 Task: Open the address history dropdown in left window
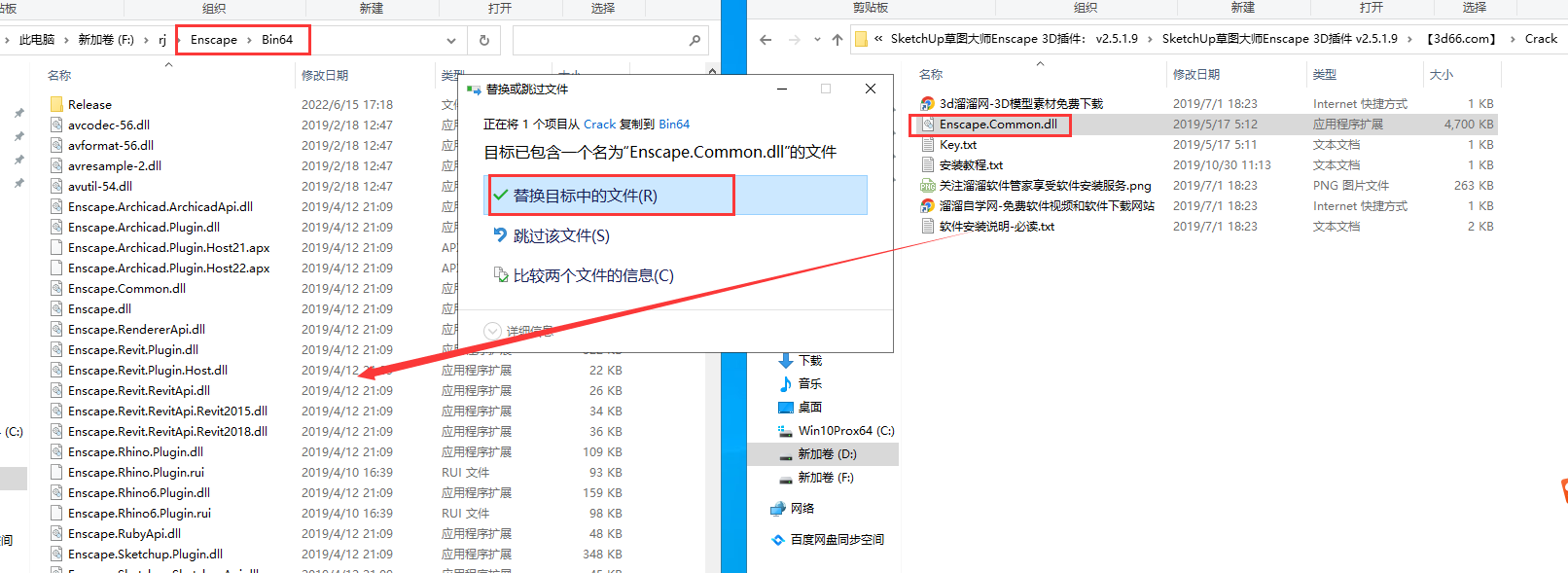[x=450, y=40]
